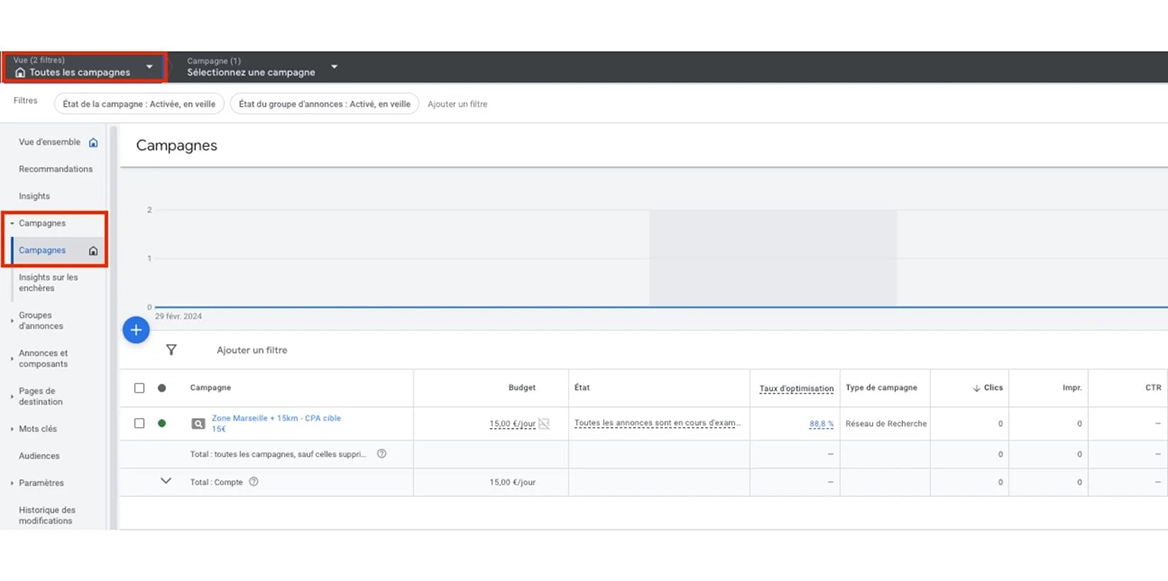This screenshot has height=581, width=1168.
Task: Expand Paramètres in the sidebar
Action: pos(13,483)
